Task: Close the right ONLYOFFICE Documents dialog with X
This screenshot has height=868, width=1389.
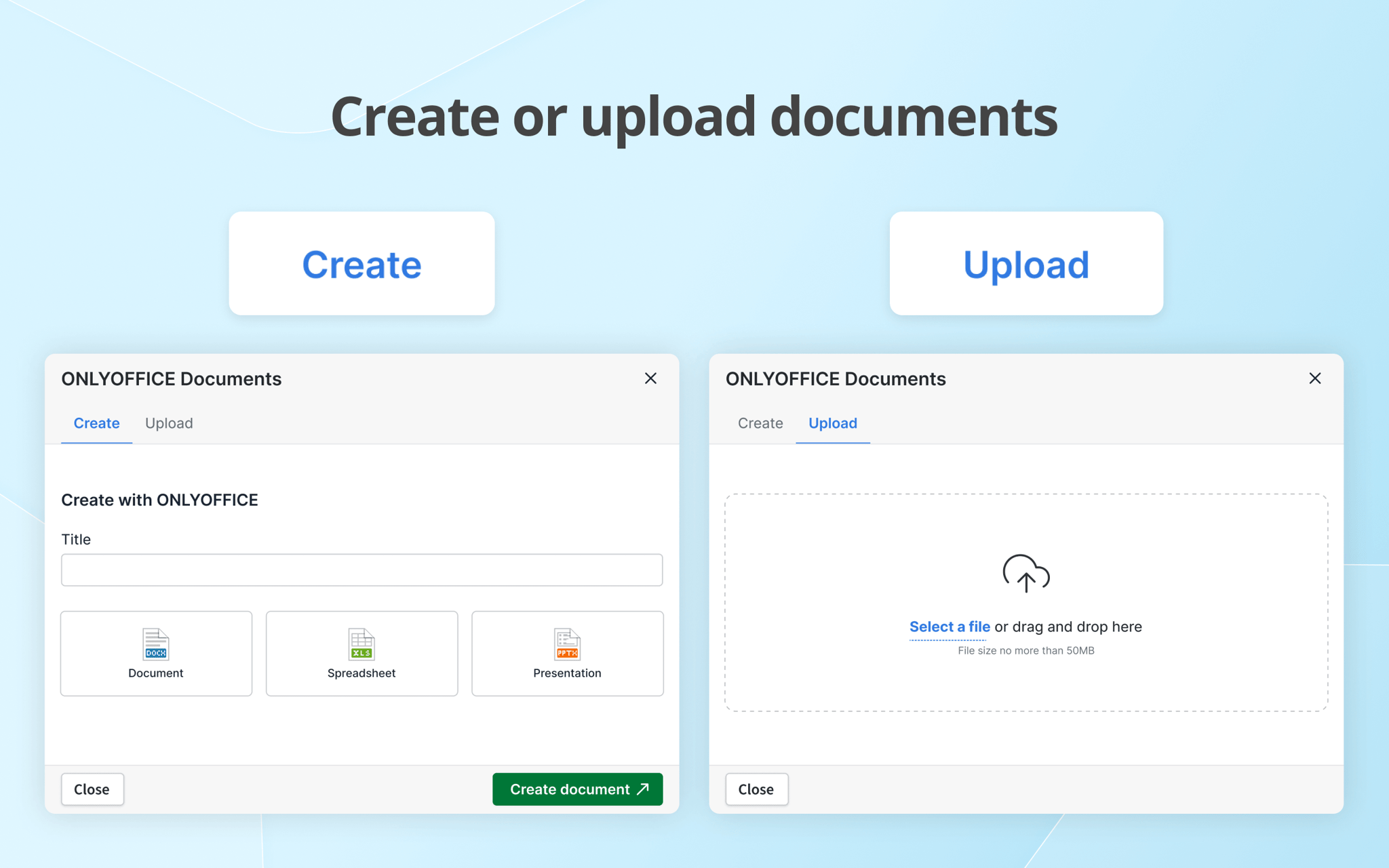Action: (x=1315, y=378)
